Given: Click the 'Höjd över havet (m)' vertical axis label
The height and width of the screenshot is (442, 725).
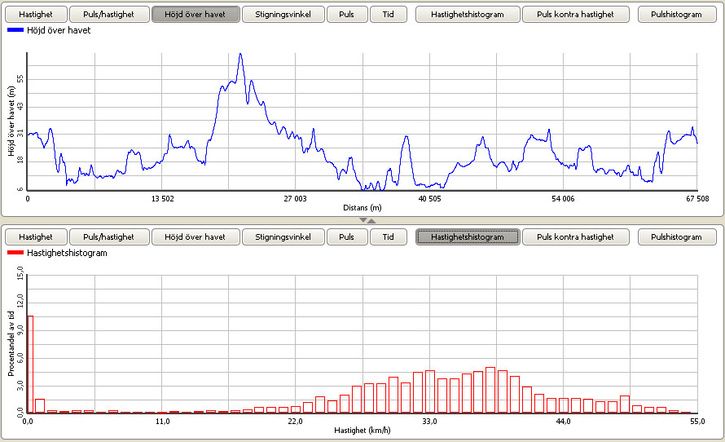Looking at the screenshot, I should tap(11, 121).
